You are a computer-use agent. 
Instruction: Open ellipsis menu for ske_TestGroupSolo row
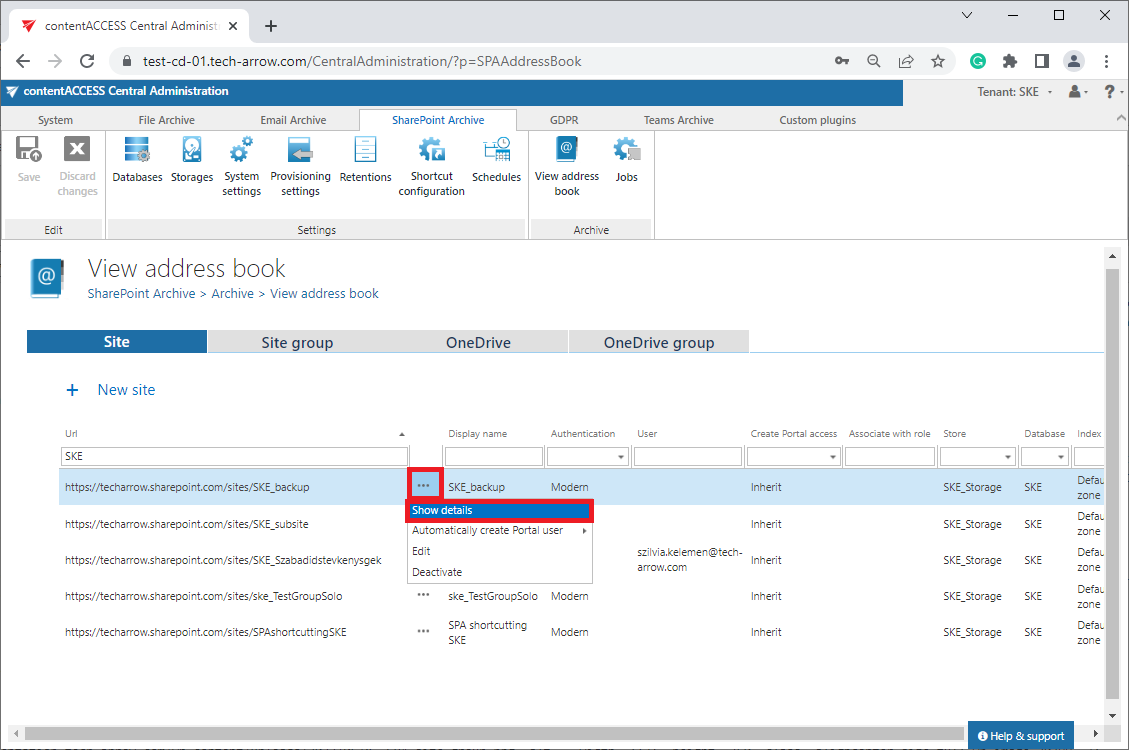pyautogui.click(x=424, y=596)
